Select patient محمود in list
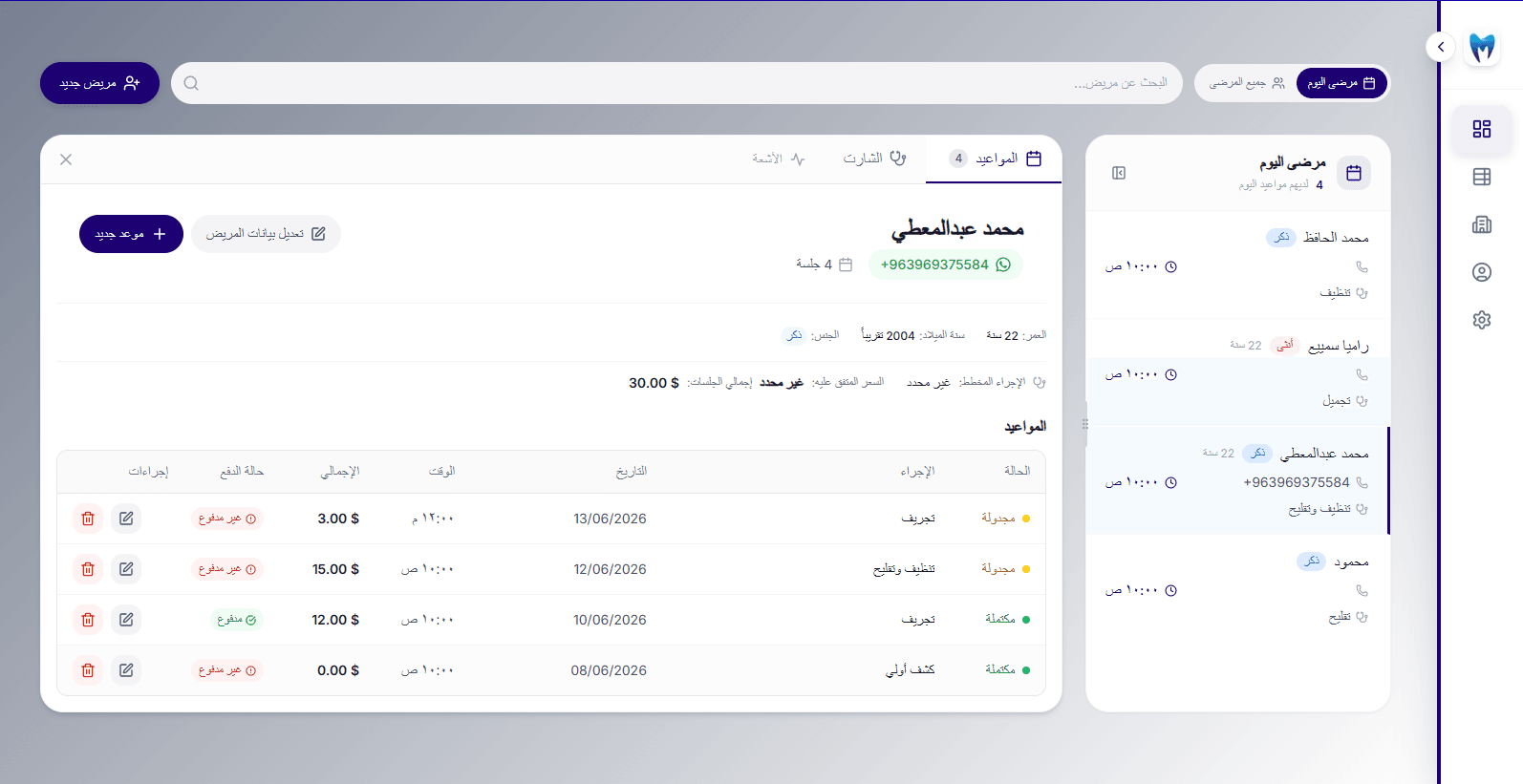The height and width of the screenshot is (784, 1523). (1238, 588)
